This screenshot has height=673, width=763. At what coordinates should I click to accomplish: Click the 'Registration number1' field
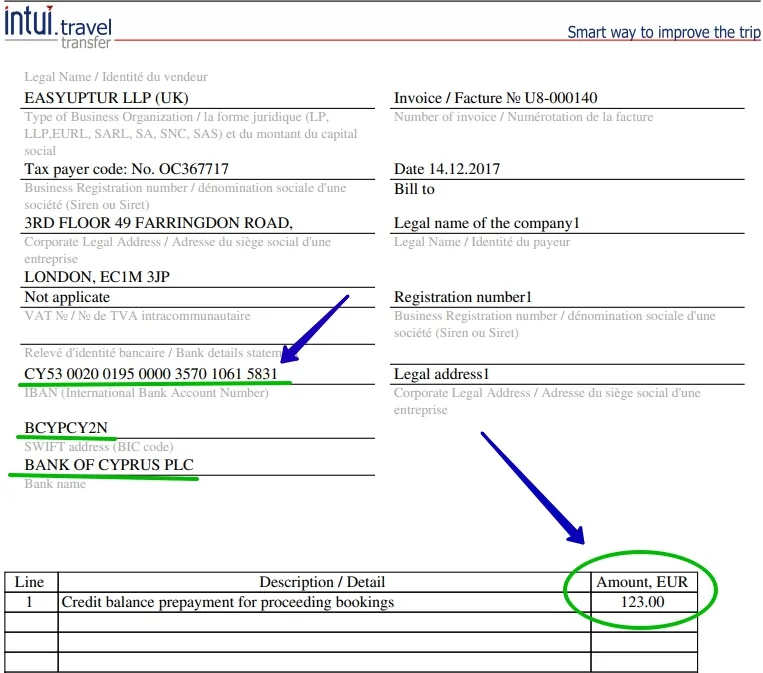463,297
